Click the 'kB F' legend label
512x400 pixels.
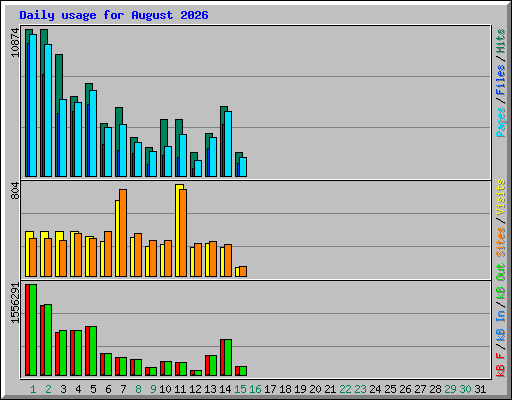point(501,364)
